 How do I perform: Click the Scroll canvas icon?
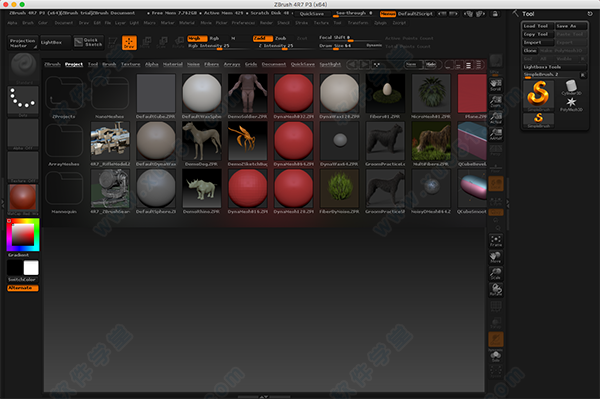point(496,85)
